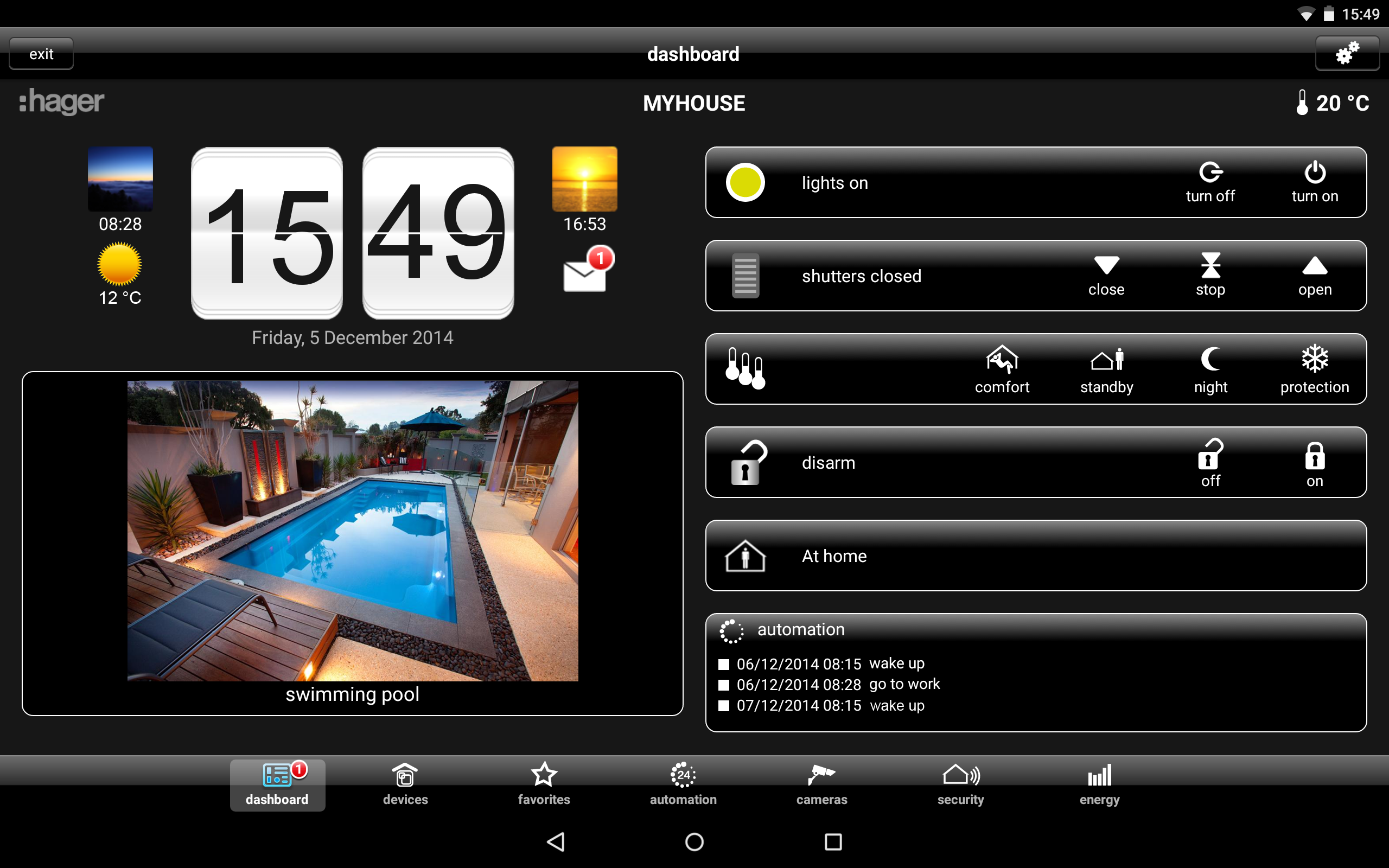Screen dimensions: 1389x868
Task: Turn on the lights
Action: point(1314,183)
